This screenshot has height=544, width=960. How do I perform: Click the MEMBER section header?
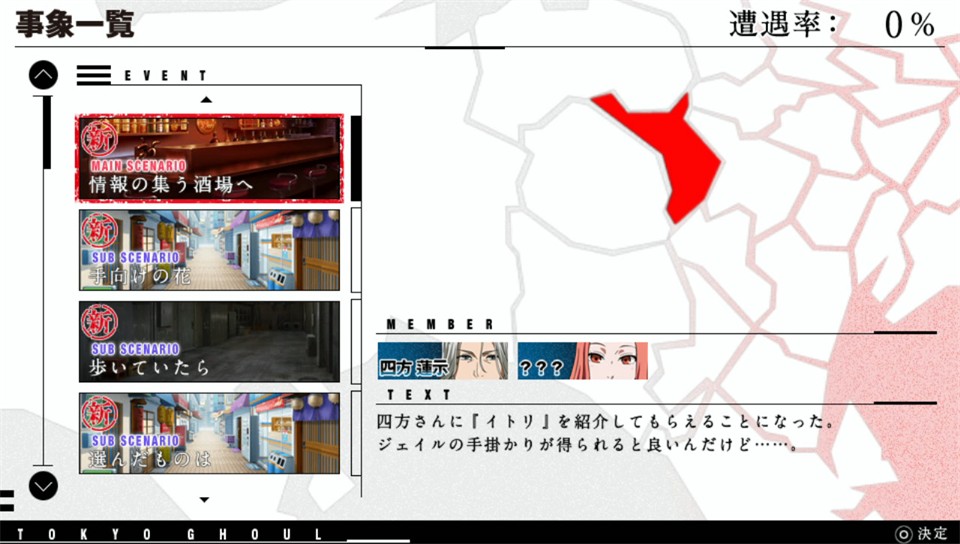pos(440,324)
